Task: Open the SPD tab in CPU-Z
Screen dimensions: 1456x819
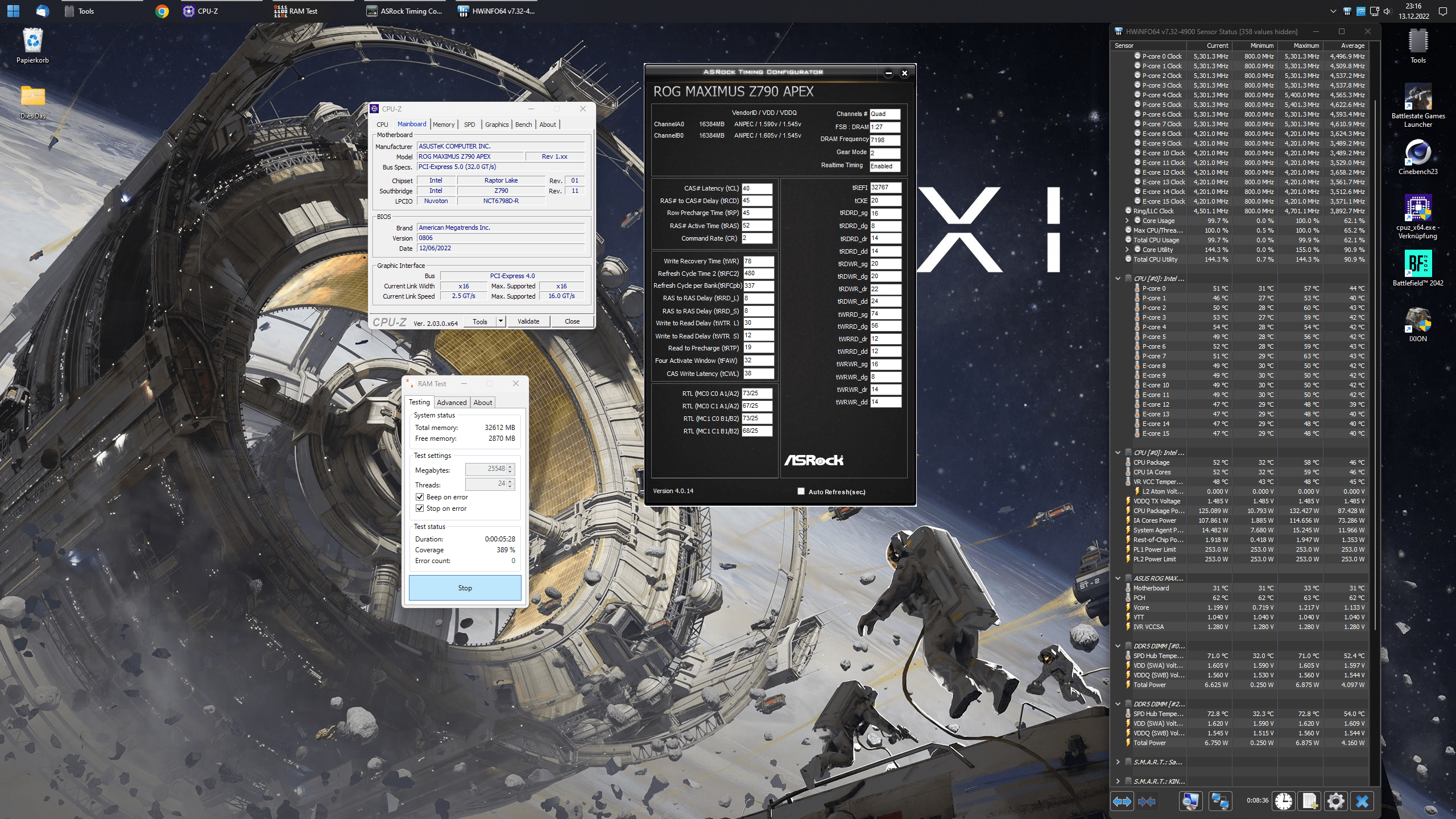Action: click(x=469, y=125)
